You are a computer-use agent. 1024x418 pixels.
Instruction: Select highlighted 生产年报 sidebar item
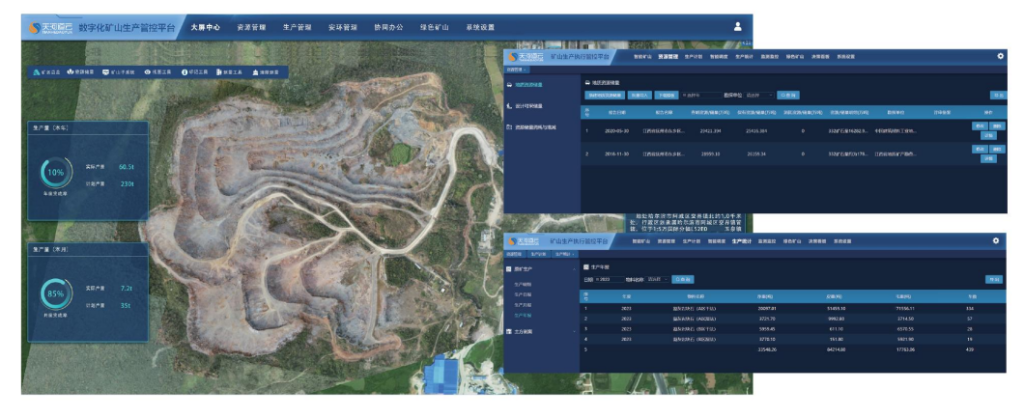pos(523,315)
